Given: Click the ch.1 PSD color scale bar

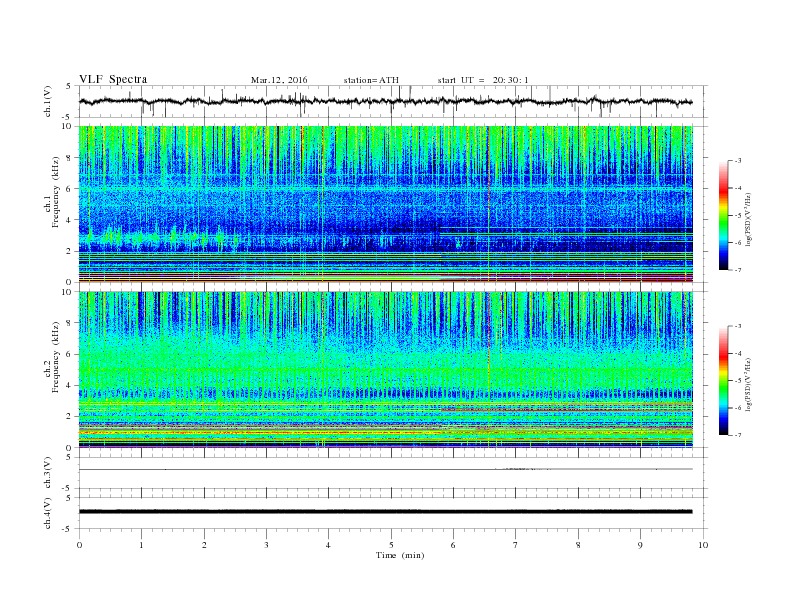Looking at the screenshot, I should click(x=723, y=215).
